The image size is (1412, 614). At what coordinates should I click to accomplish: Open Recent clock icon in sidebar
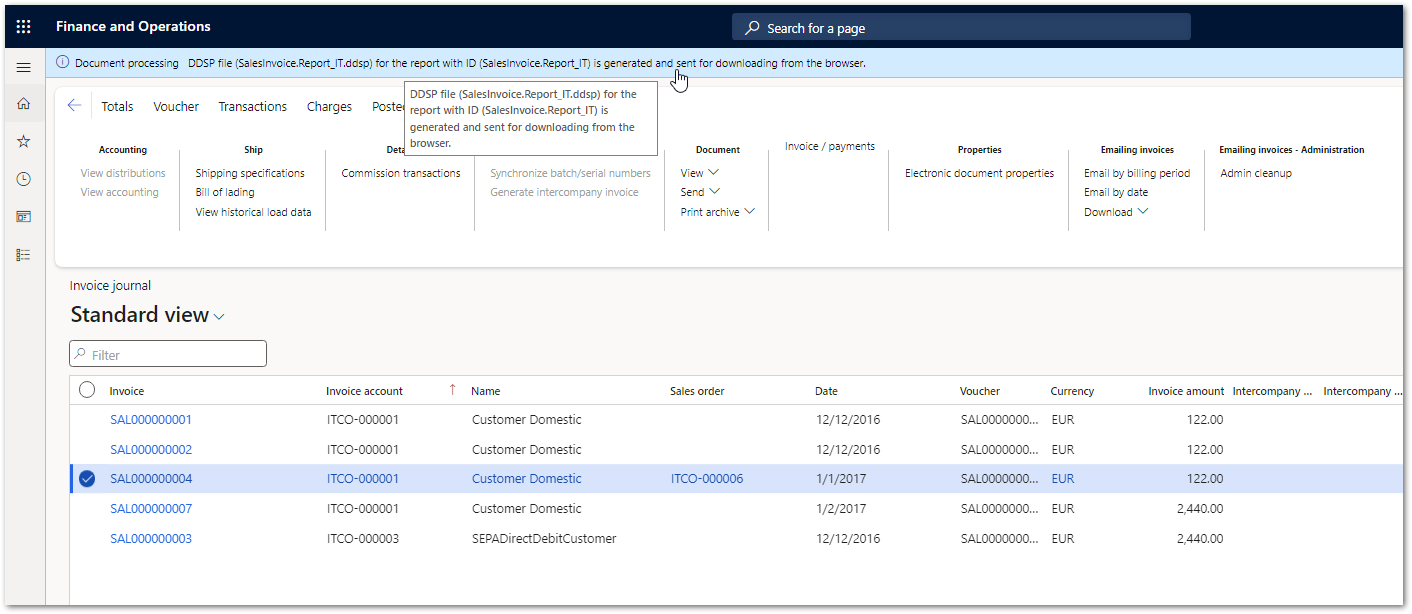tap(24, 179)
